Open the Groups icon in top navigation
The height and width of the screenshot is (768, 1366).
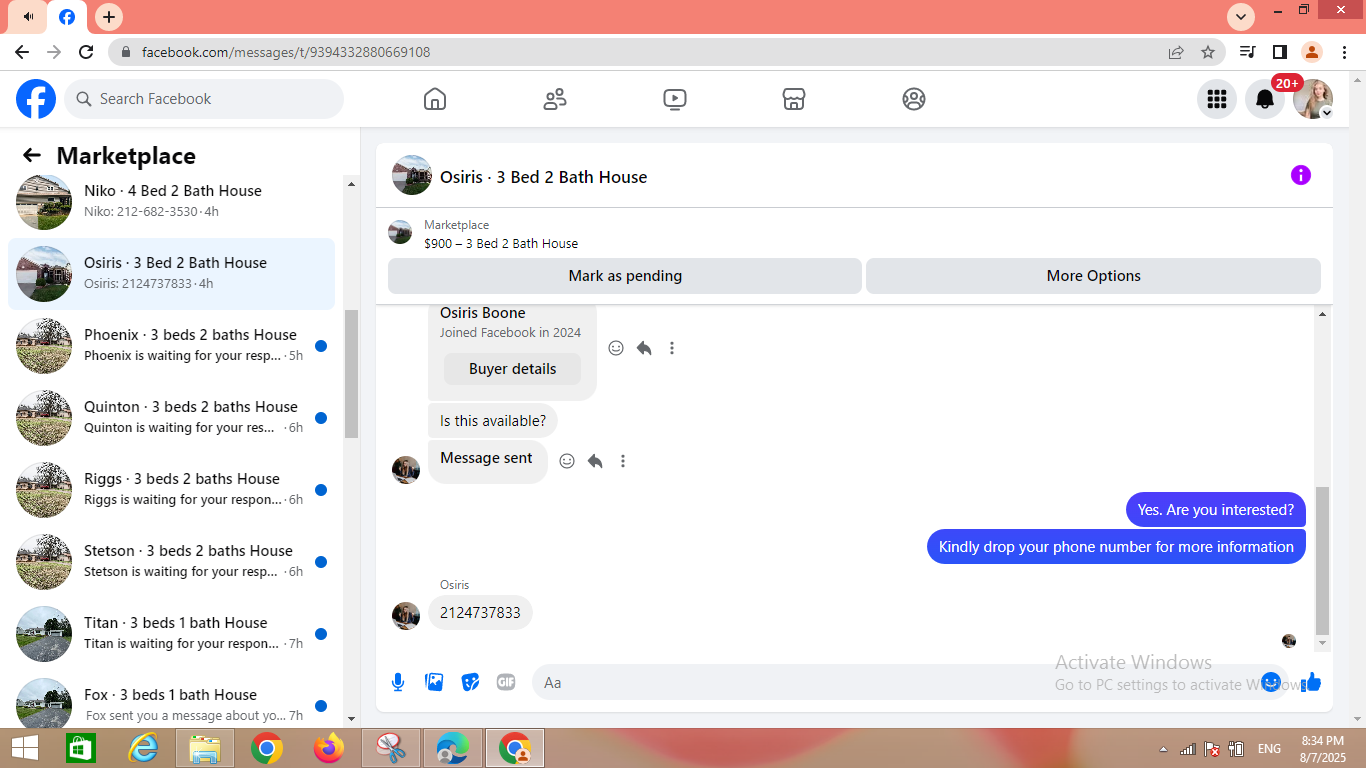click(914, 99)
